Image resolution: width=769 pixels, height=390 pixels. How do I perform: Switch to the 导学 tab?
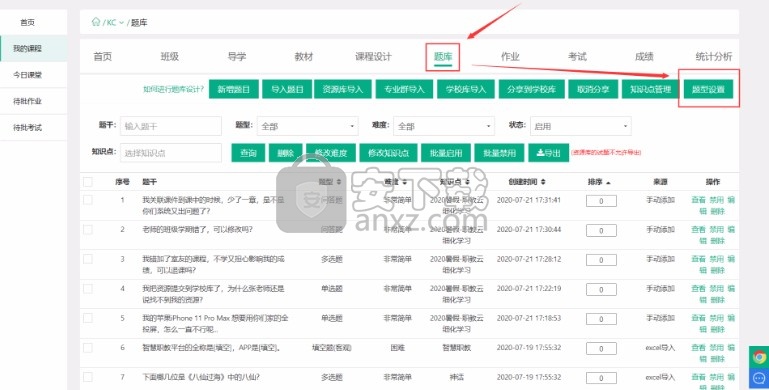236,56
